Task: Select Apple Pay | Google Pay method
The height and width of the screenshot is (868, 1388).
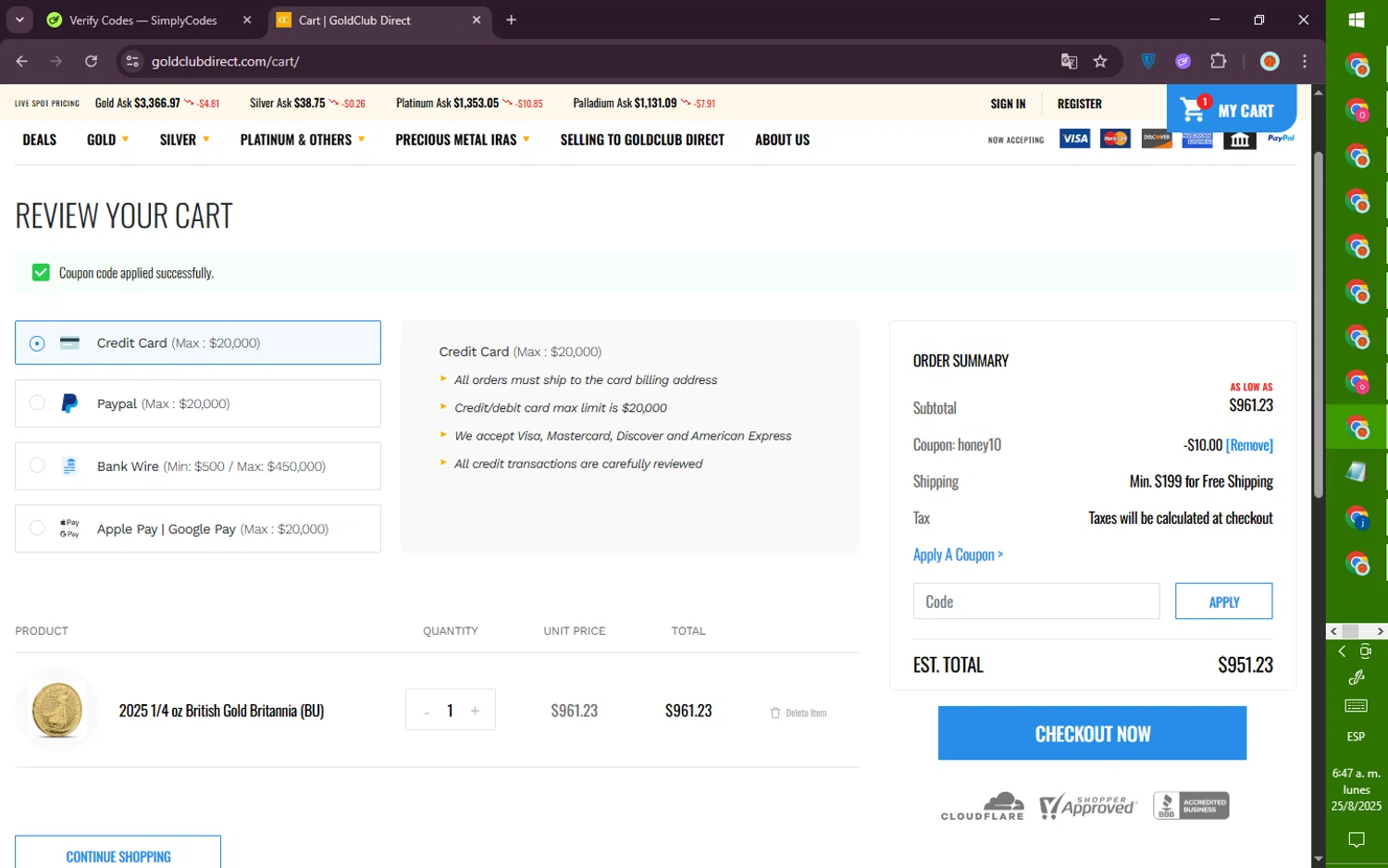Action: click(x=198, y=529)
